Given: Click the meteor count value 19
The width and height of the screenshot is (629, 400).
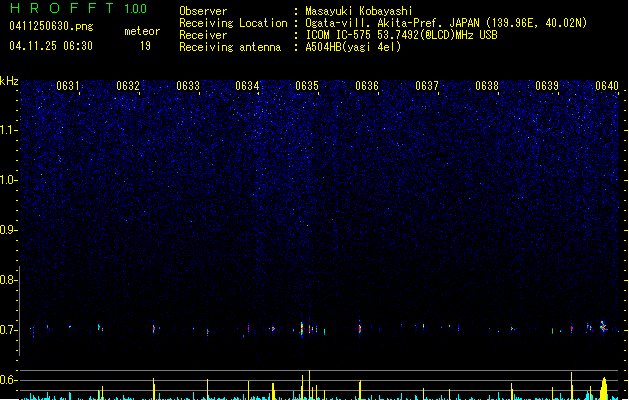Looking at the screenshot, I should pos(145,46).
